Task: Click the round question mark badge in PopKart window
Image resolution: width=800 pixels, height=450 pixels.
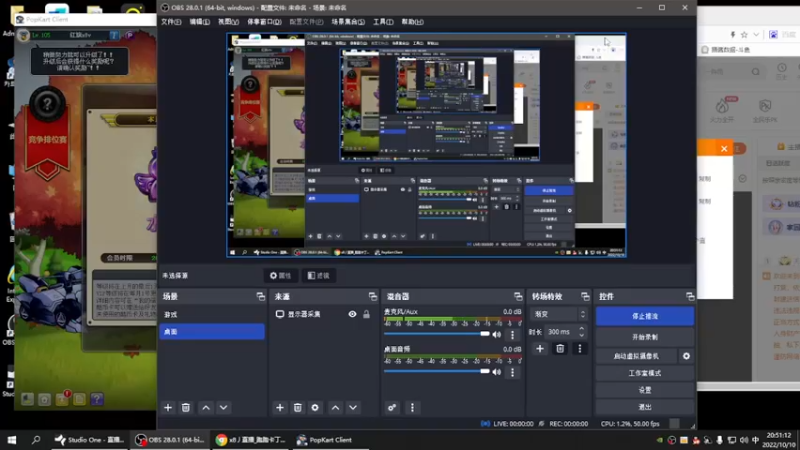Action: (47, 104)
